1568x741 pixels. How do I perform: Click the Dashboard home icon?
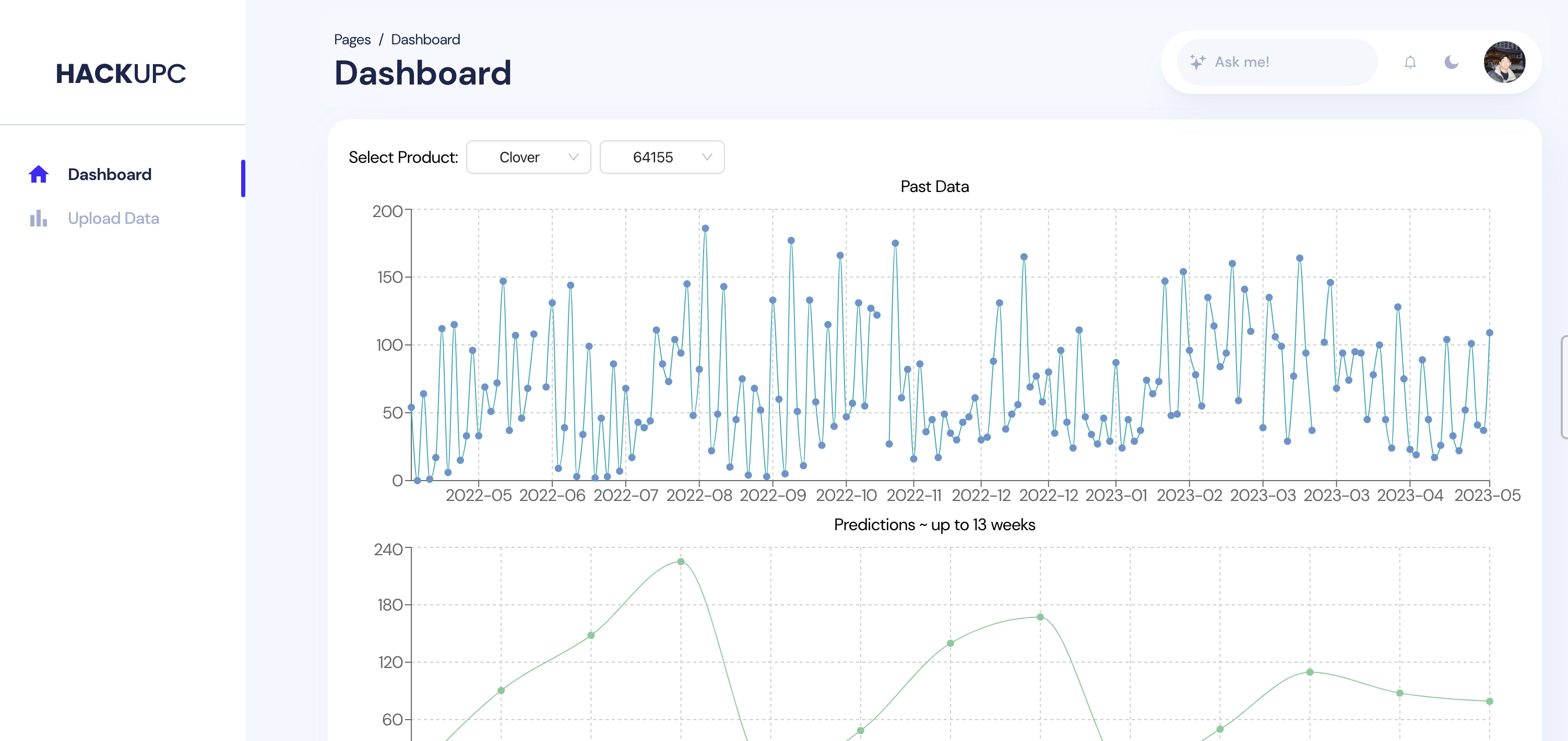tap(38, 175)
